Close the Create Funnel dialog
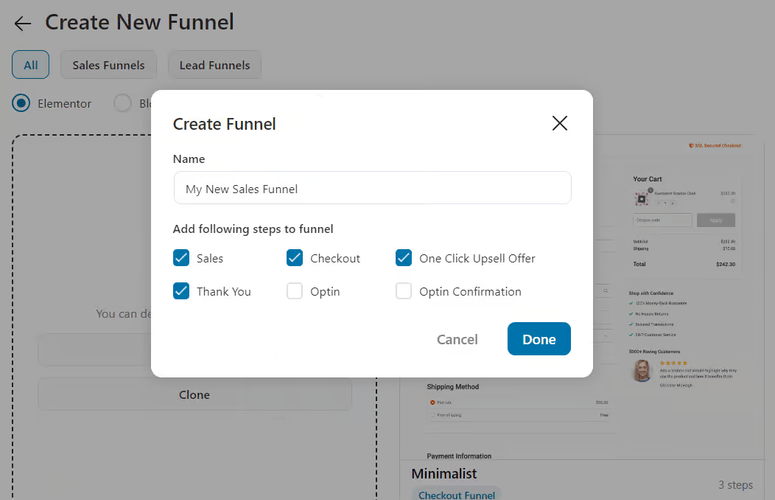 pyautogui.click(x=560, y=123)
